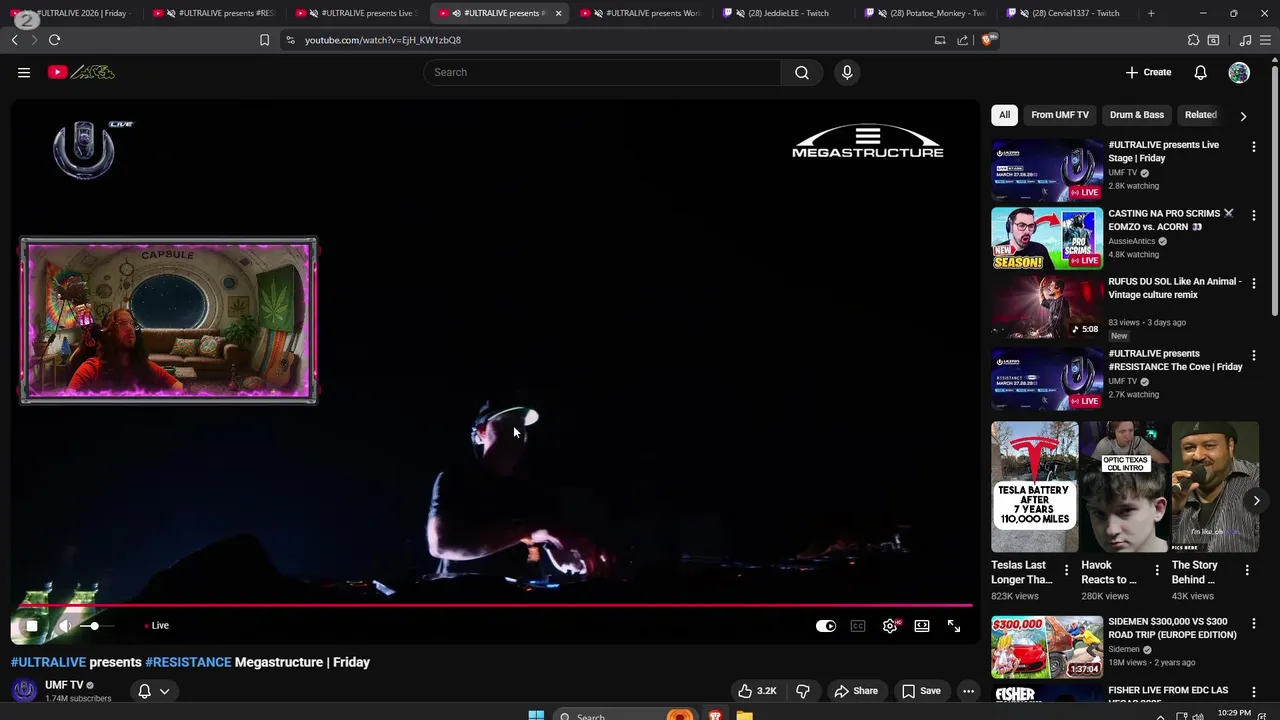
Task: Open a new browser tab
Action: [x=1151, y=13]
